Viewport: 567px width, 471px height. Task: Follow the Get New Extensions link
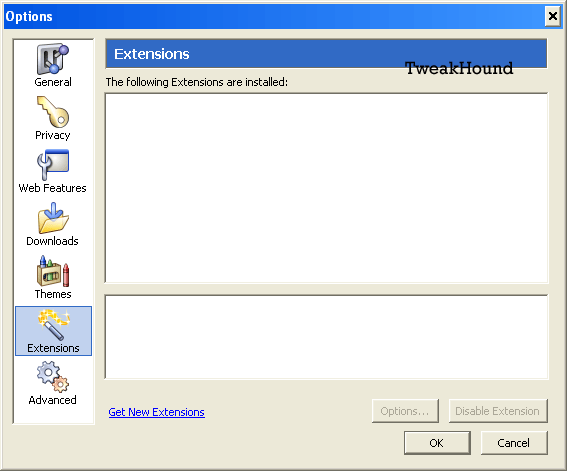[x=157, y=412]
